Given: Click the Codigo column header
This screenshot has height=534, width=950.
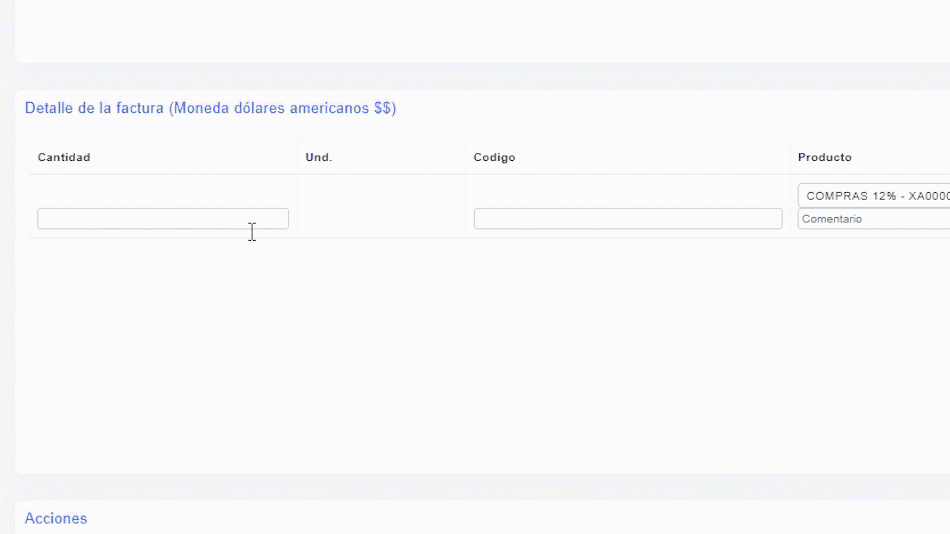Looking at the screenshot, I should (494, 158).
